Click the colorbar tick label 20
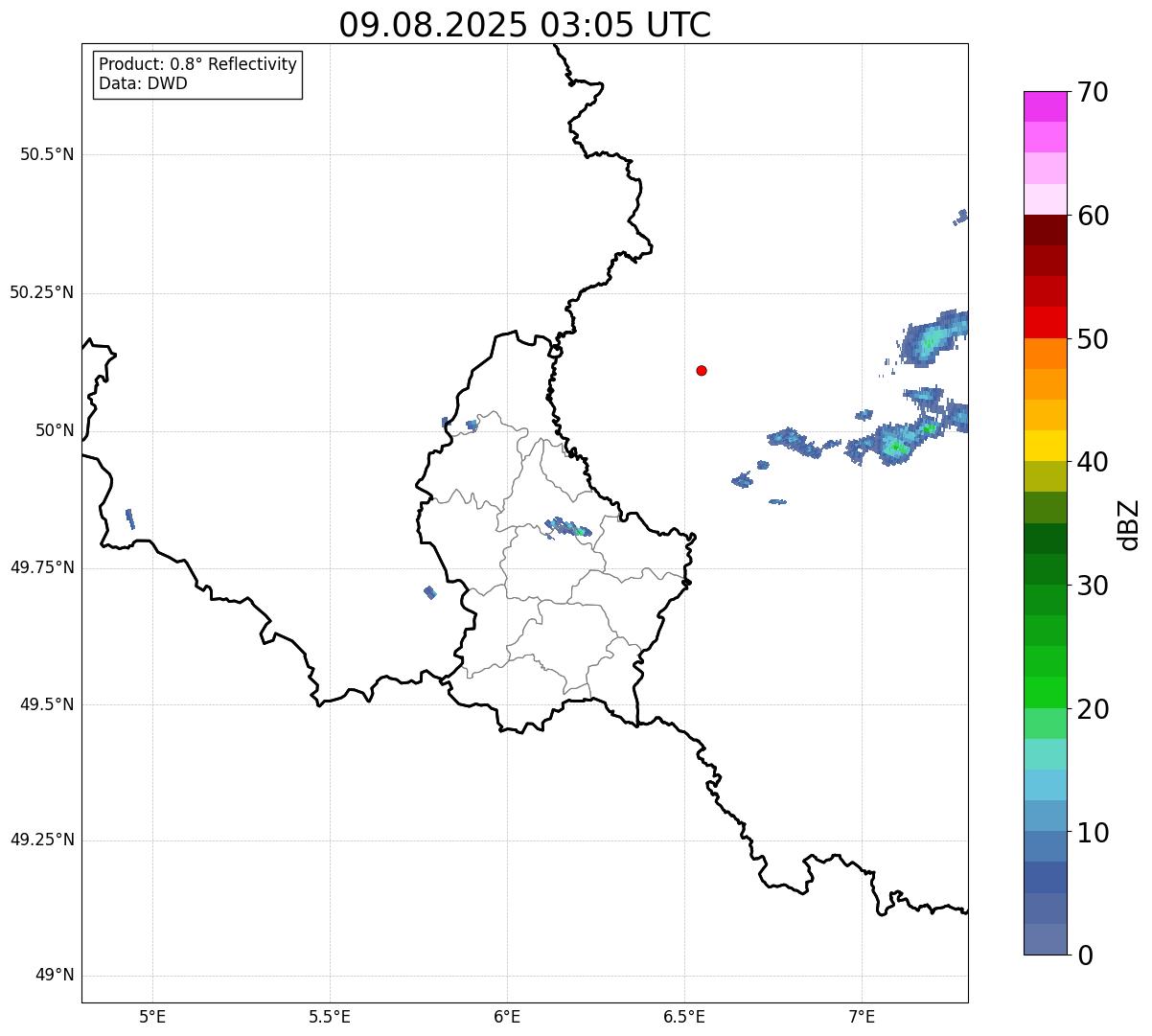 click(1093, 709)
